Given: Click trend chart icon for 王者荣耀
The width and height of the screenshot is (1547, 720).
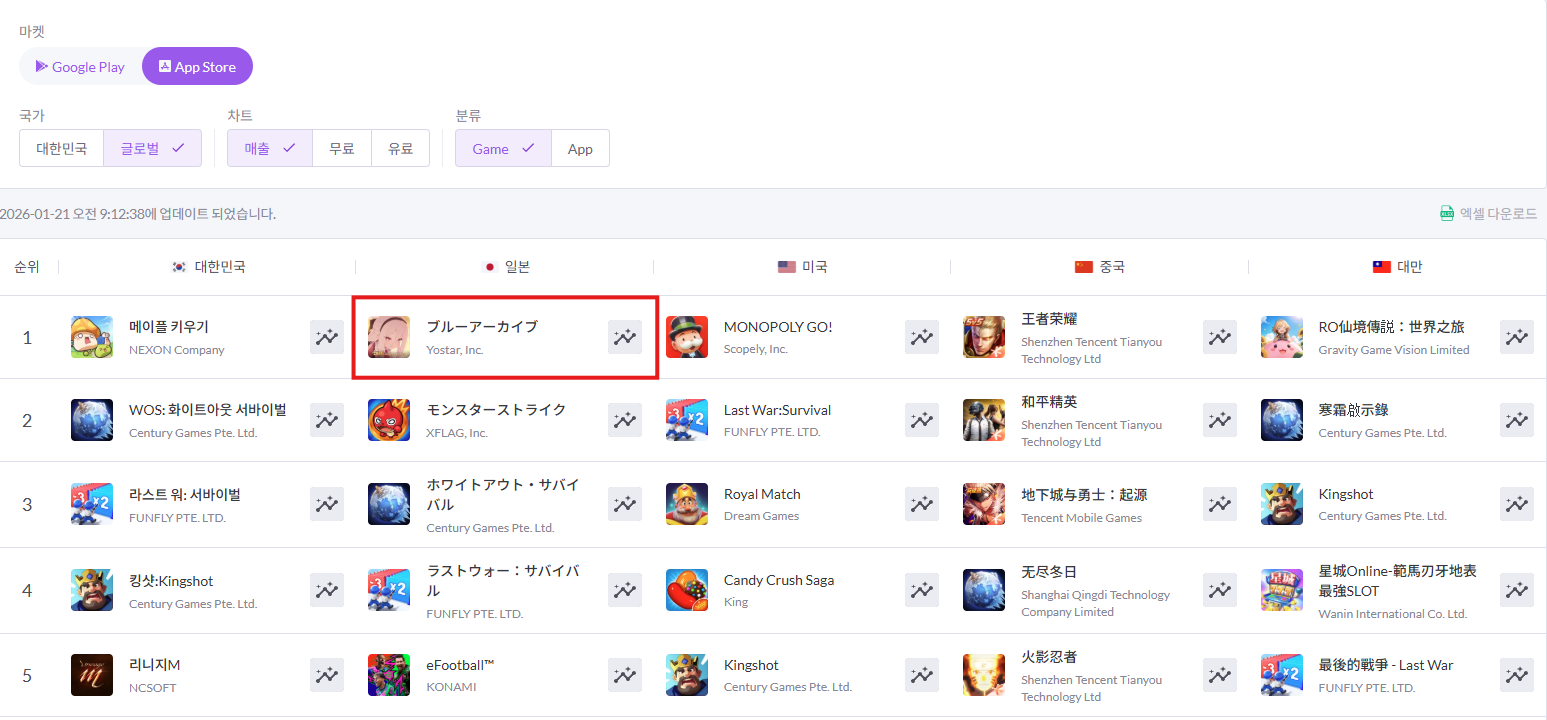Looking at the screenshot, I should [x=1219, y=338].
